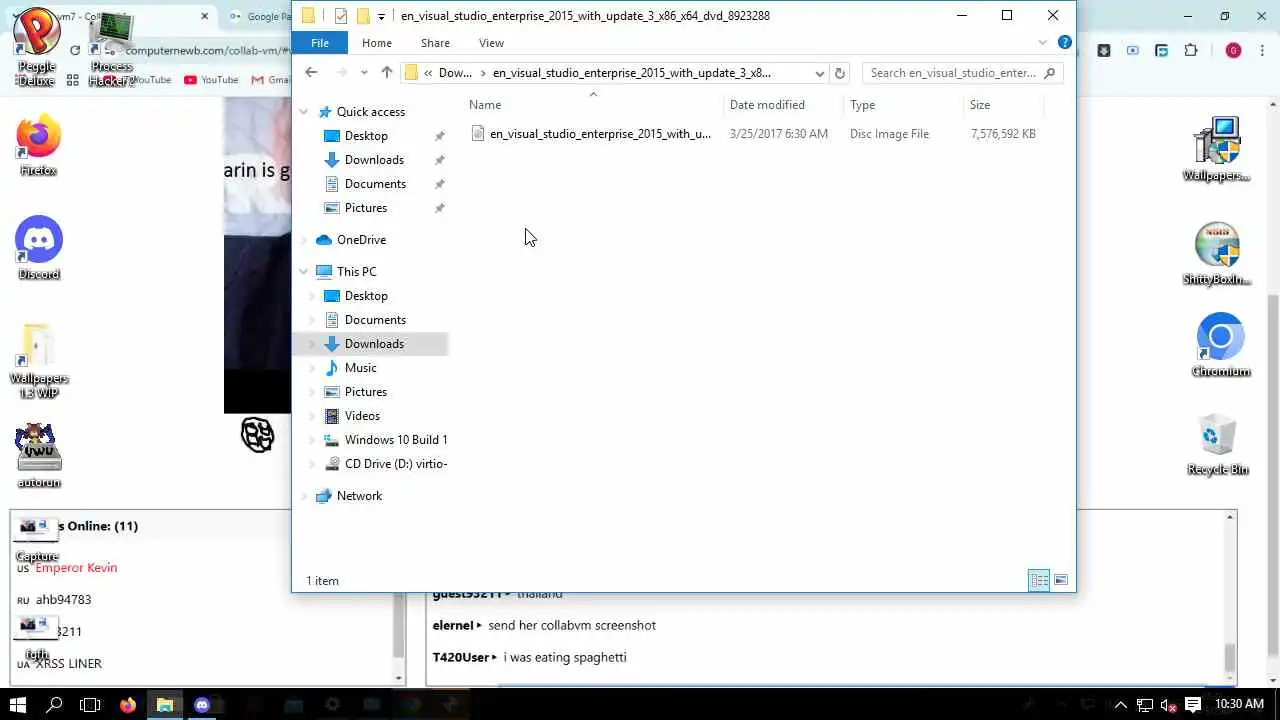The image size is (1280, 720).
Task: Select the Recycle Bin desktop icon
Action: pos(1218,445)
